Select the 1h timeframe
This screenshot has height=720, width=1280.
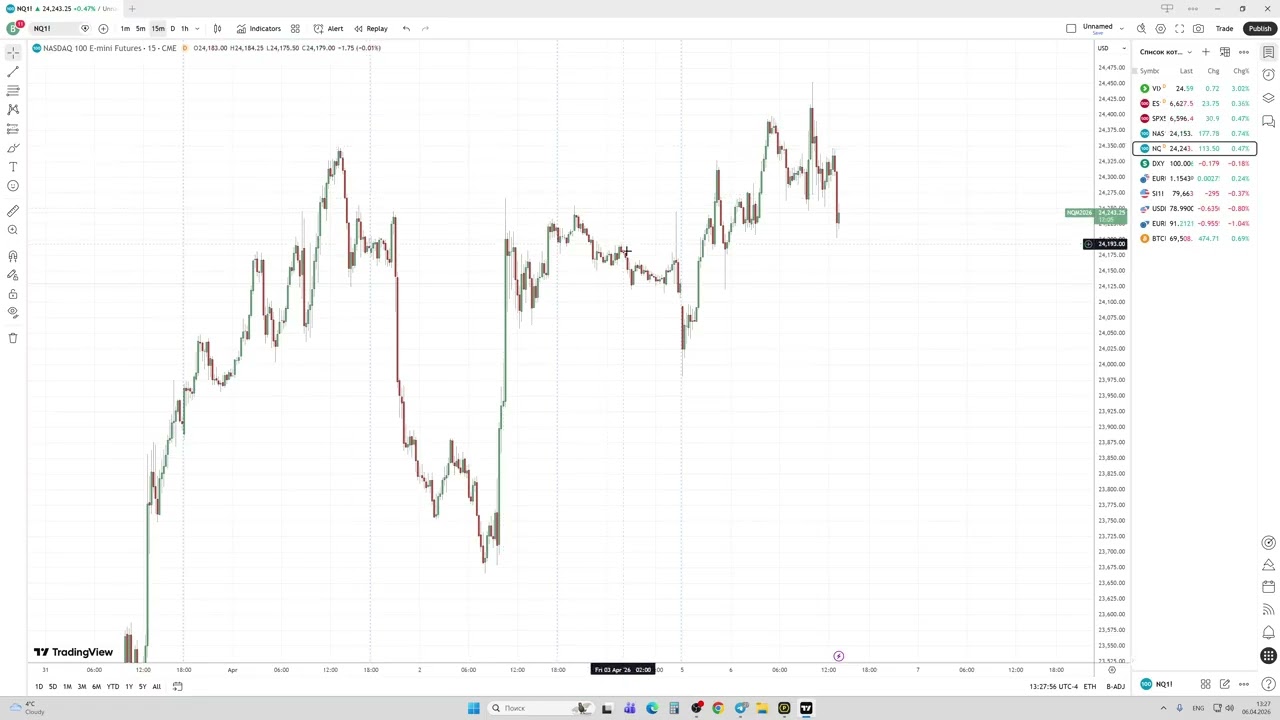coord(185,29)
